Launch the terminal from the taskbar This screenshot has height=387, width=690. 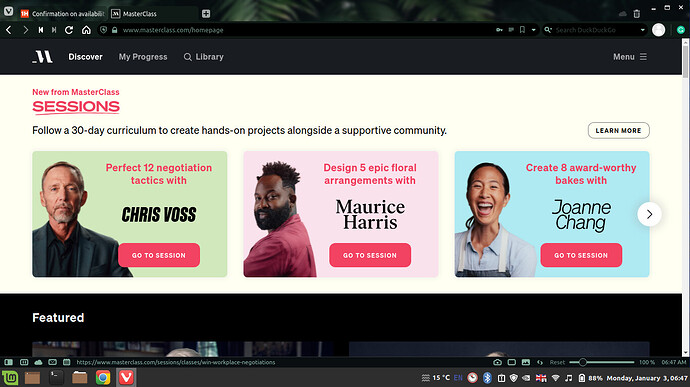(56, 377)
